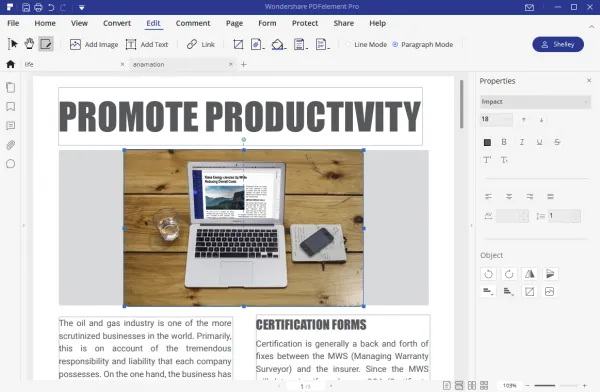Rotate object counterclockwise

click(x=488, y=274)
